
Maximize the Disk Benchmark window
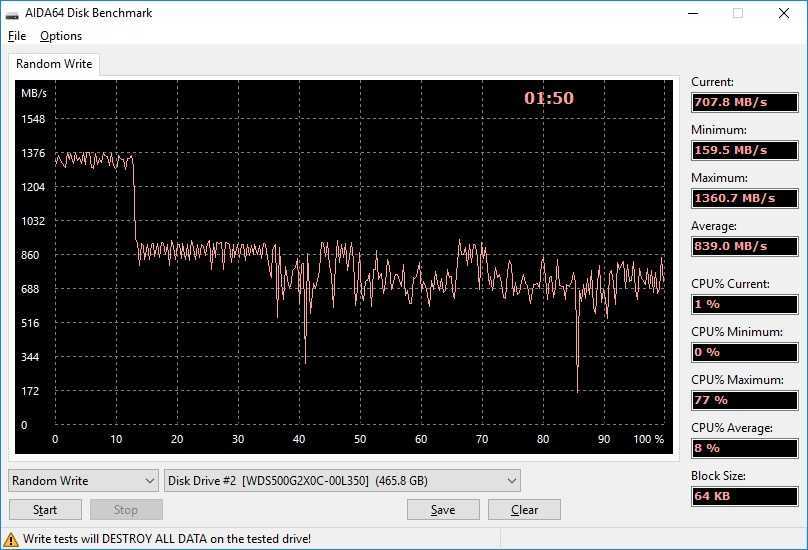738,14
